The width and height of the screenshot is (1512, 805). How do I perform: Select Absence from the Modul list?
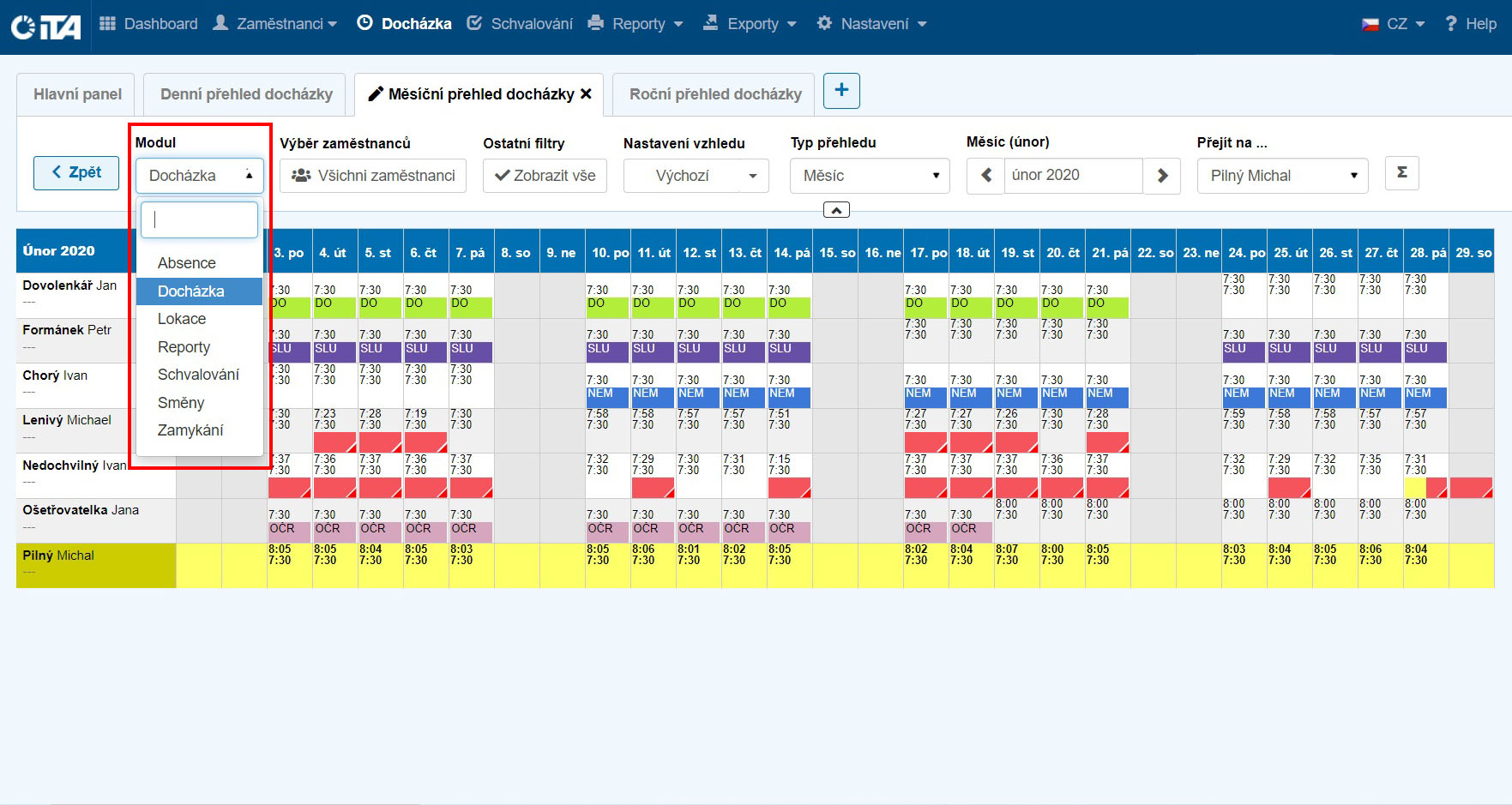186,263
